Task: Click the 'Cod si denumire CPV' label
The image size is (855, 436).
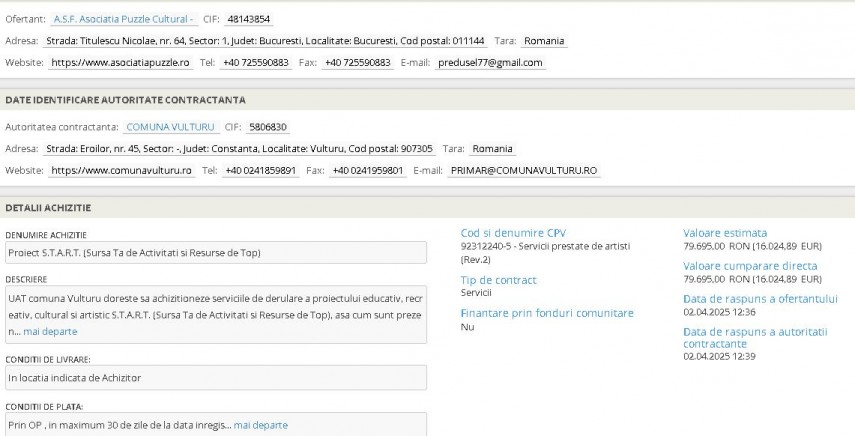Action: pos(513,233)
